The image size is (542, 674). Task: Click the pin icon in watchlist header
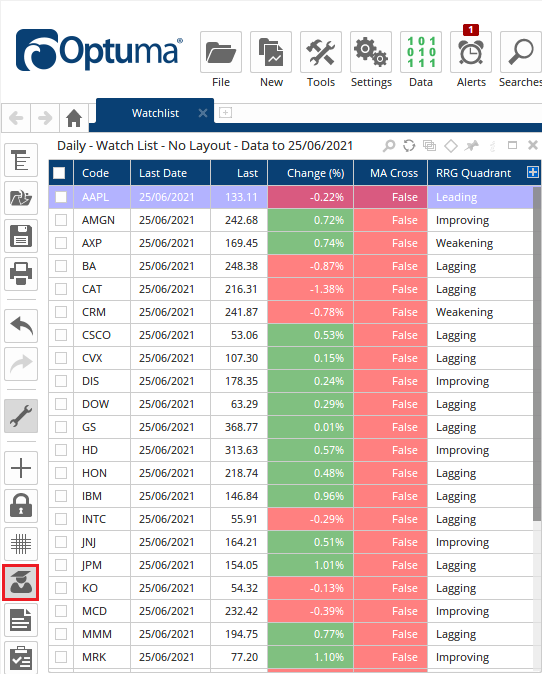(x=472, y=146)
